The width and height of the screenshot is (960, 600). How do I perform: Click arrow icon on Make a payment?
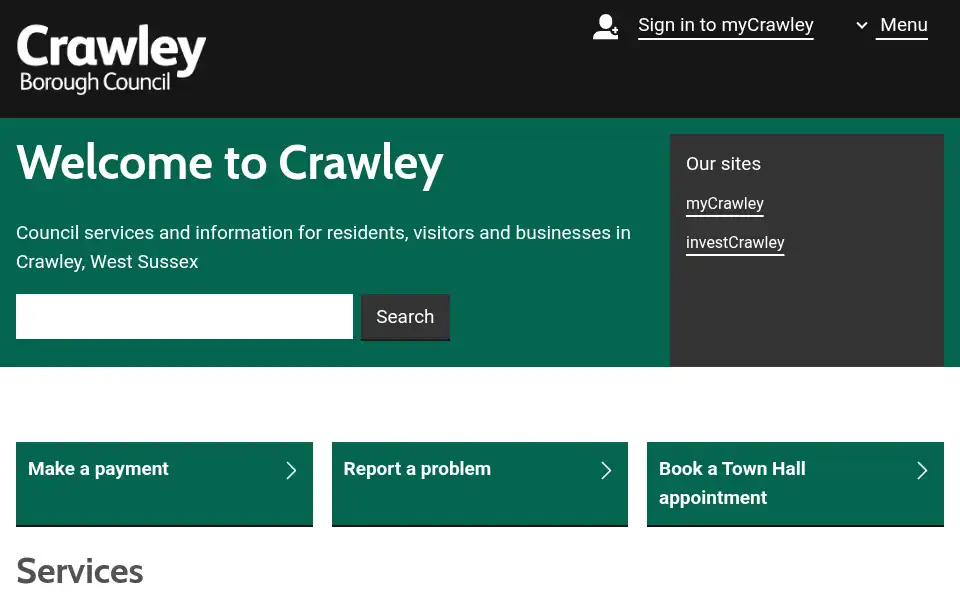click(x=291, y=470)
